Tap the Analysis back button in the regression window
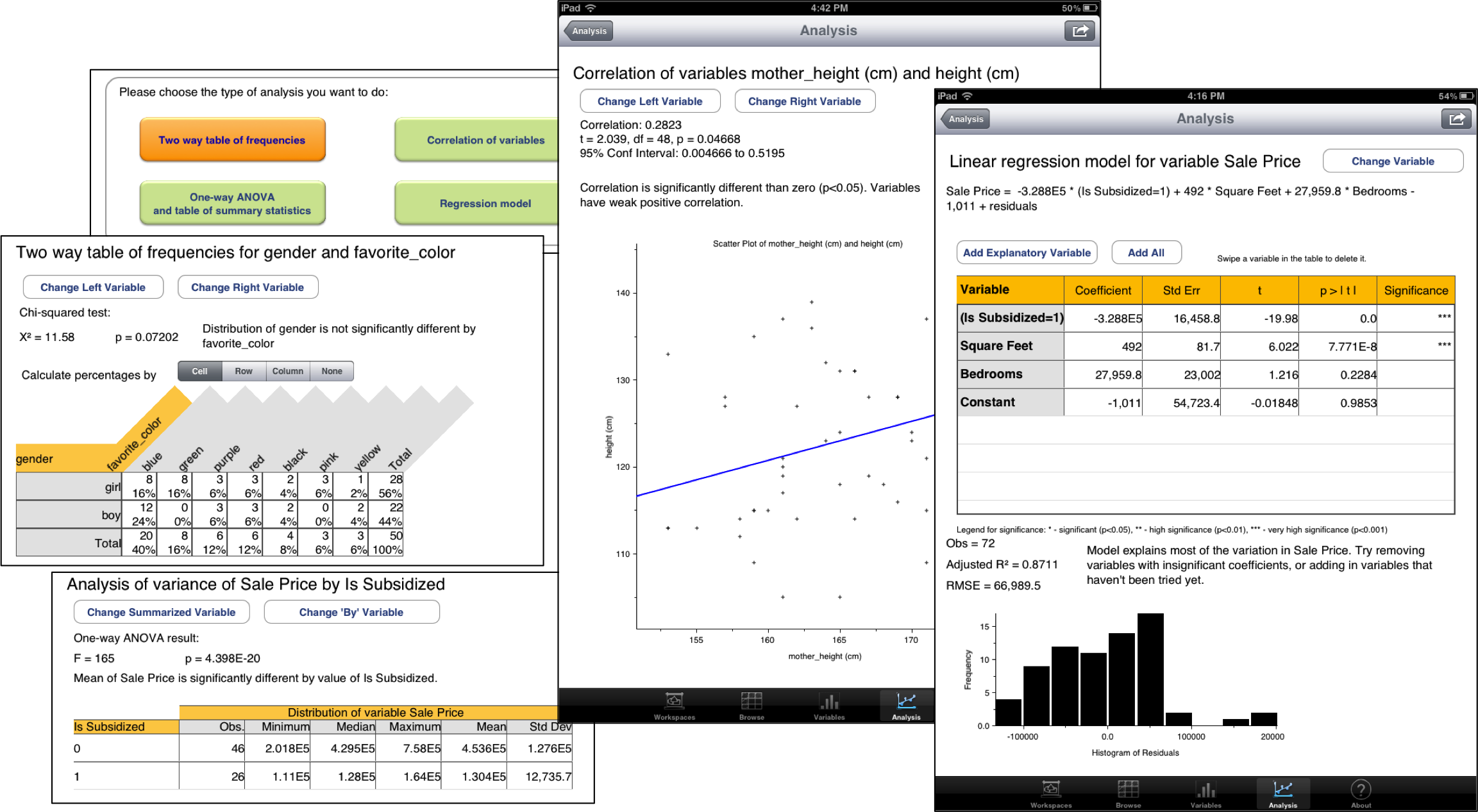 point(965,119)
